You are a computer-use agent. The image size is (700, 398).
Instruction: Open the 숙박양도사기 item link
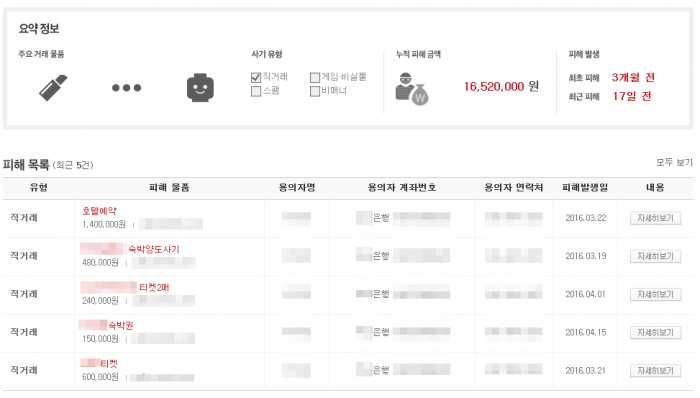[x=154, y=249]
